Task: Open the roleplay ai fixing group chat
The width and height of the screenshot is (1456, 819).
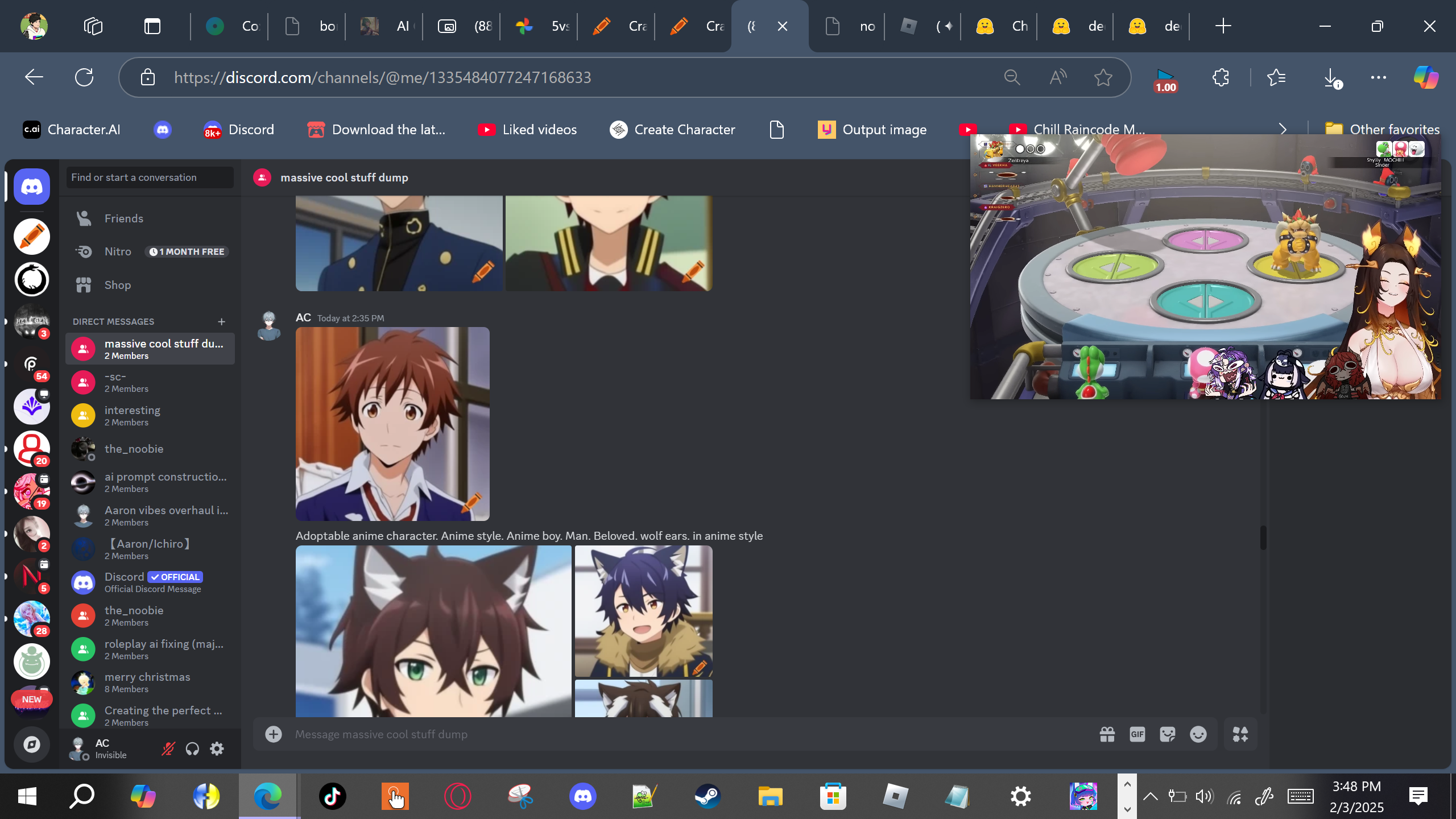Action: point(150,650)
